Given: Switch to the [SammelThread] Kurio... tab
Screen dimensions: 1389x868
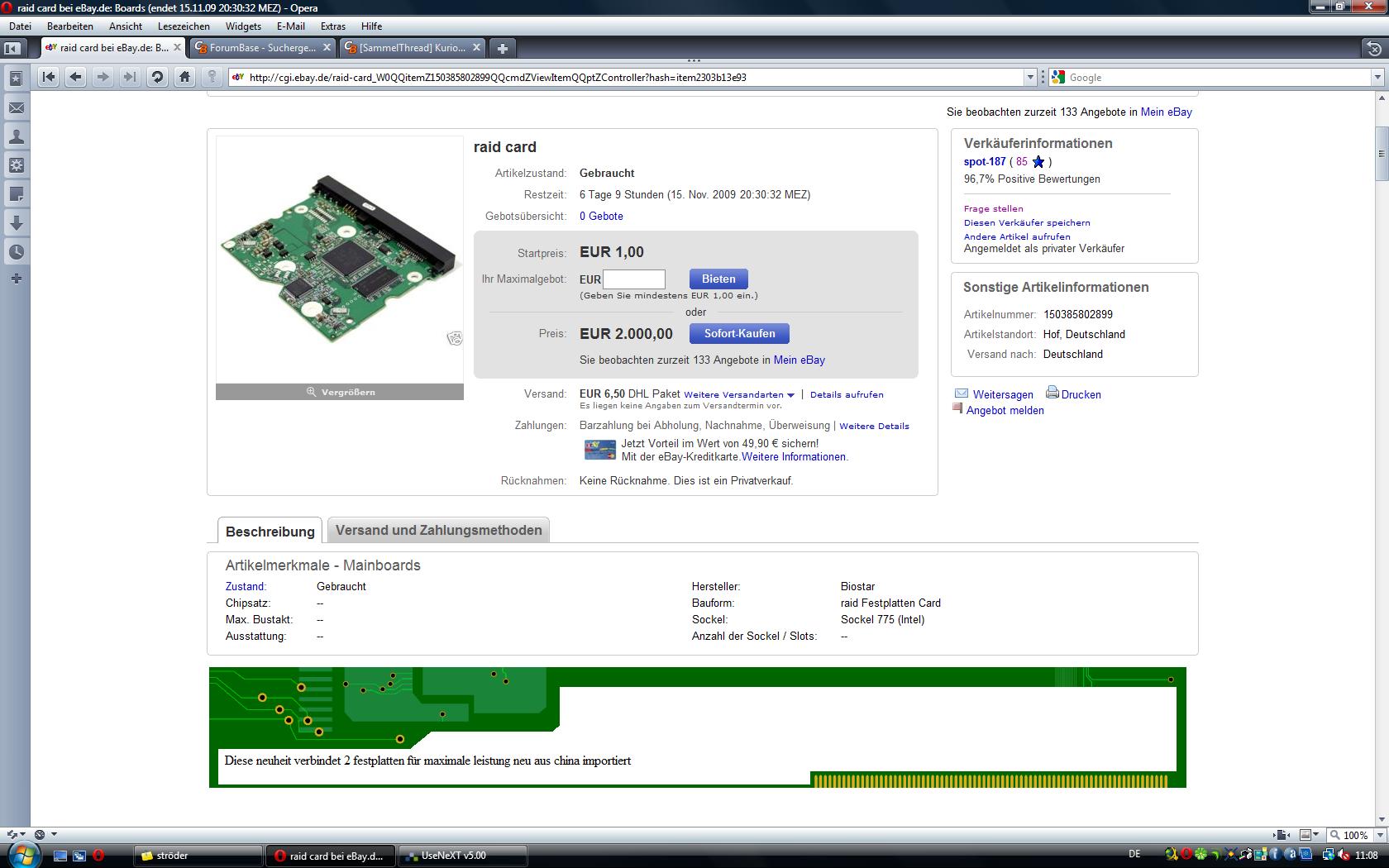Looking at the screenshot, I should point(412,47).
